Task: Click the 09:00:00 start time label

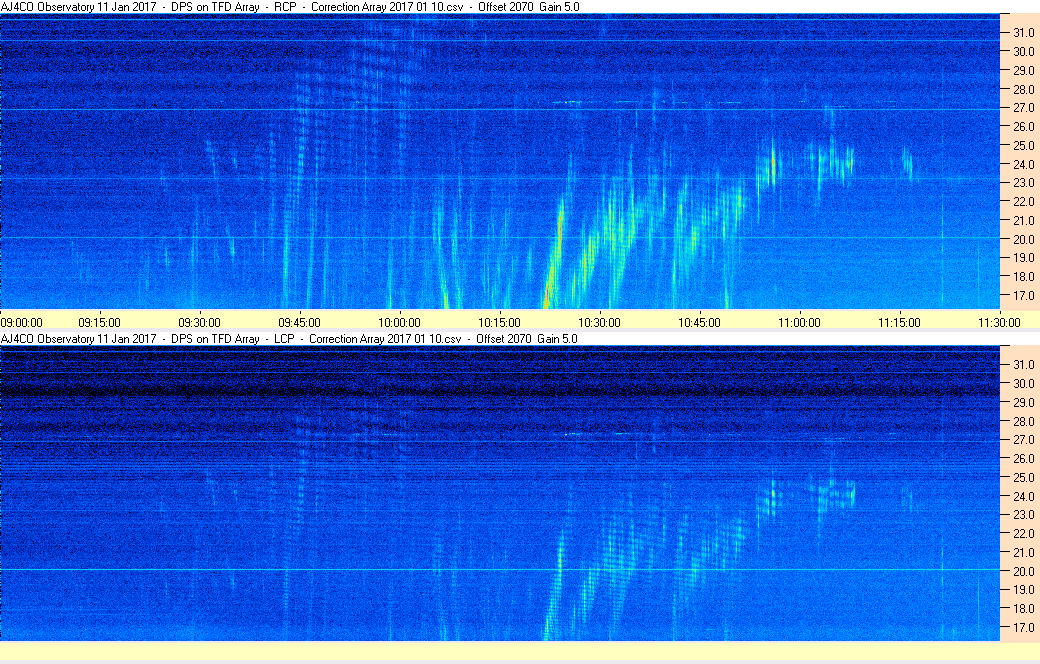Action: [x=22, y=322]
